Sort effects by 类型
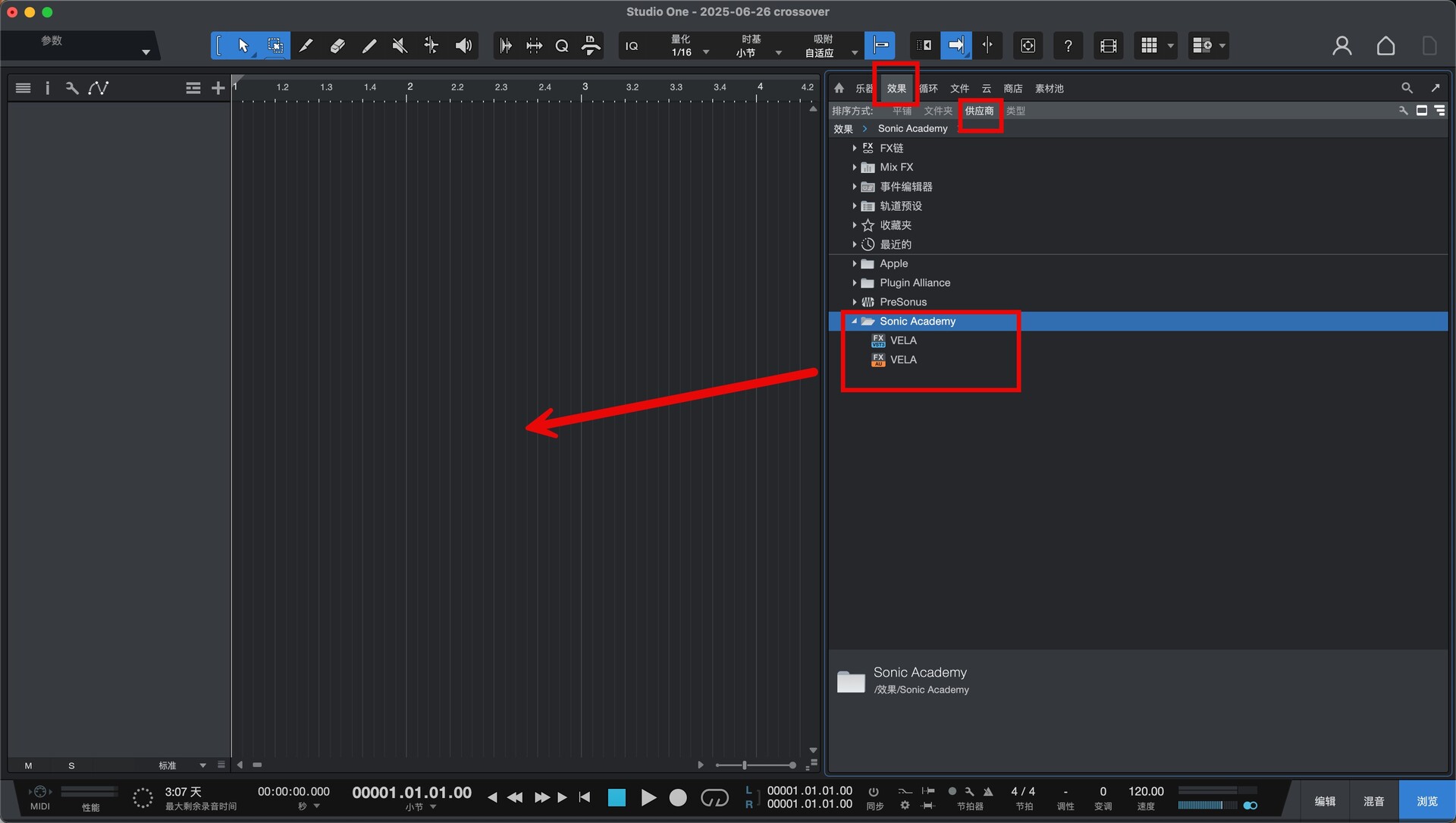The image size is (1456, 823). [x=1015, y=111]
